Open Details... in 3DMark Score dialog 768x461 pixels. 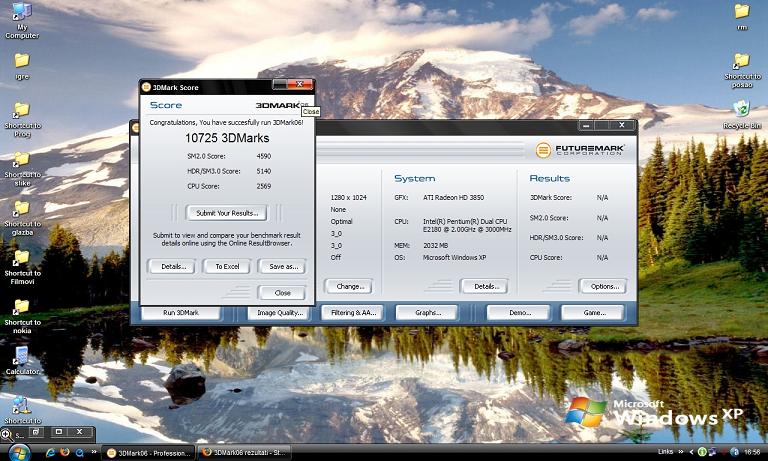[x=172, y=266]
